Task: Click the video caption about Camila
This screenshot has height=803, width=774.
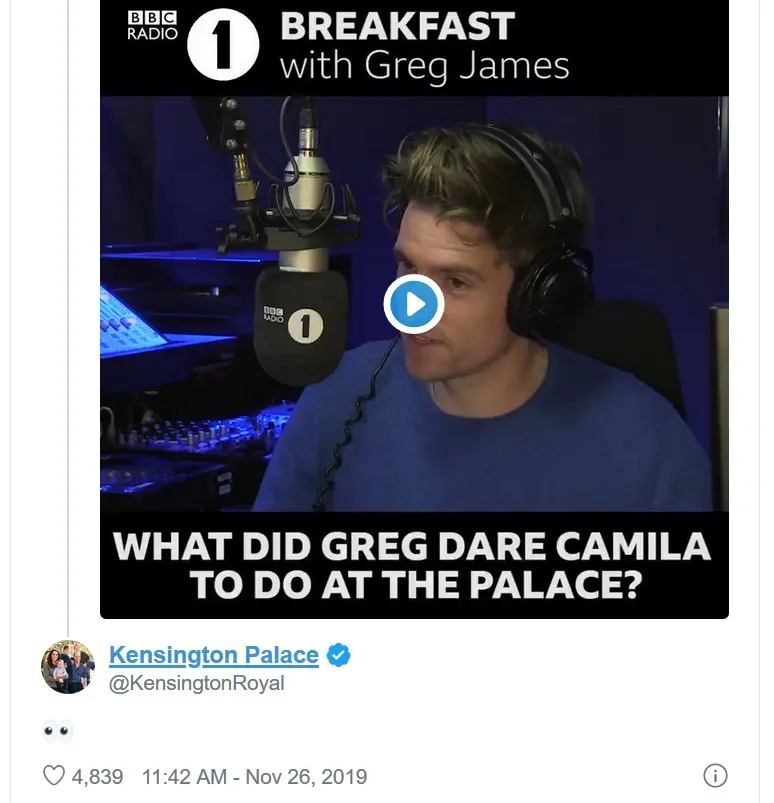Action: (412, 565)
